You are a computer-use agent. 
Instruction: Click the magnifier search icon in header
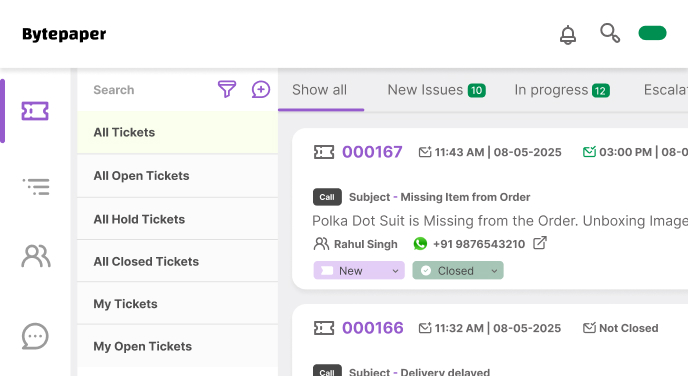[x=610, y=33]
